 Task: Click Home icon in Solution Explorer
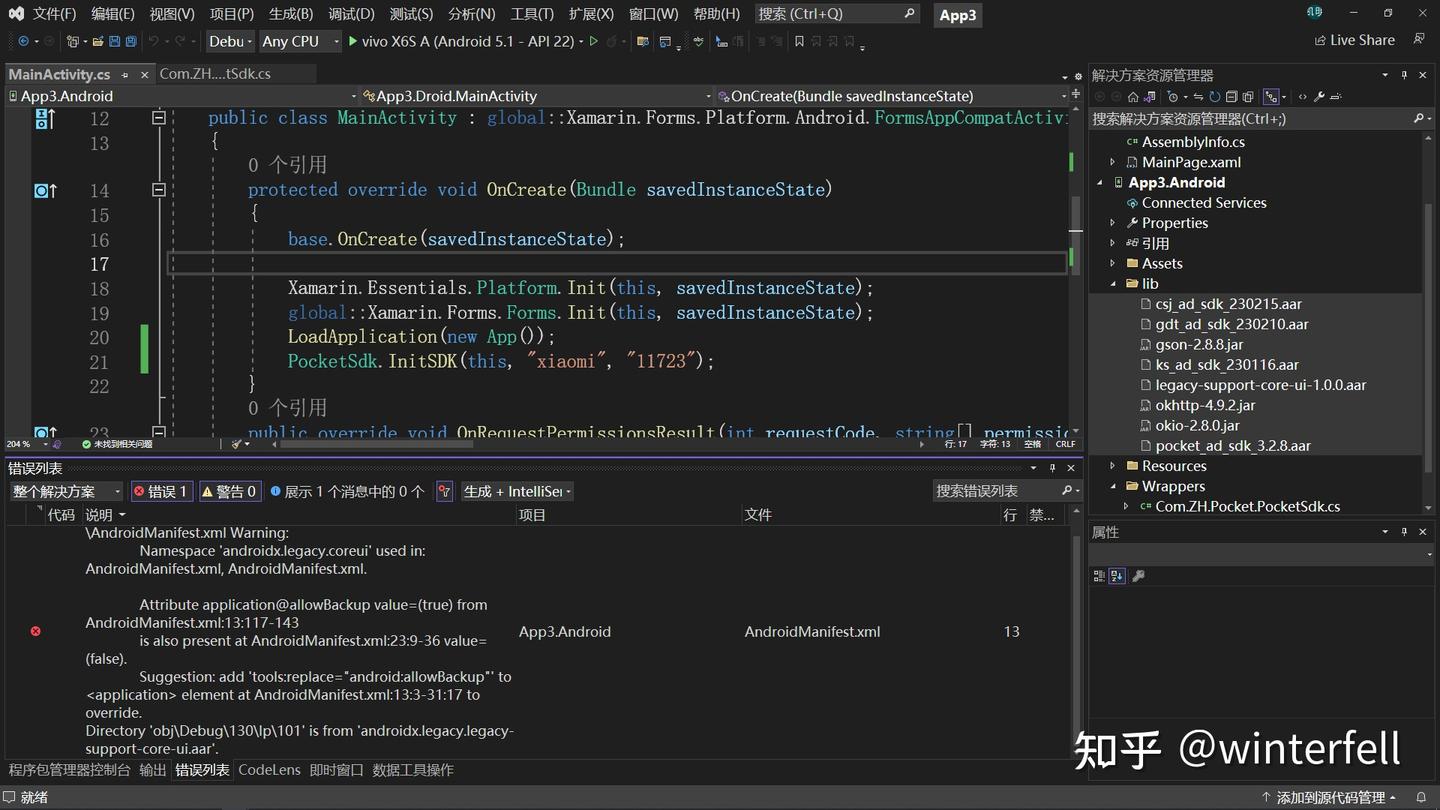coord(1133,97)
